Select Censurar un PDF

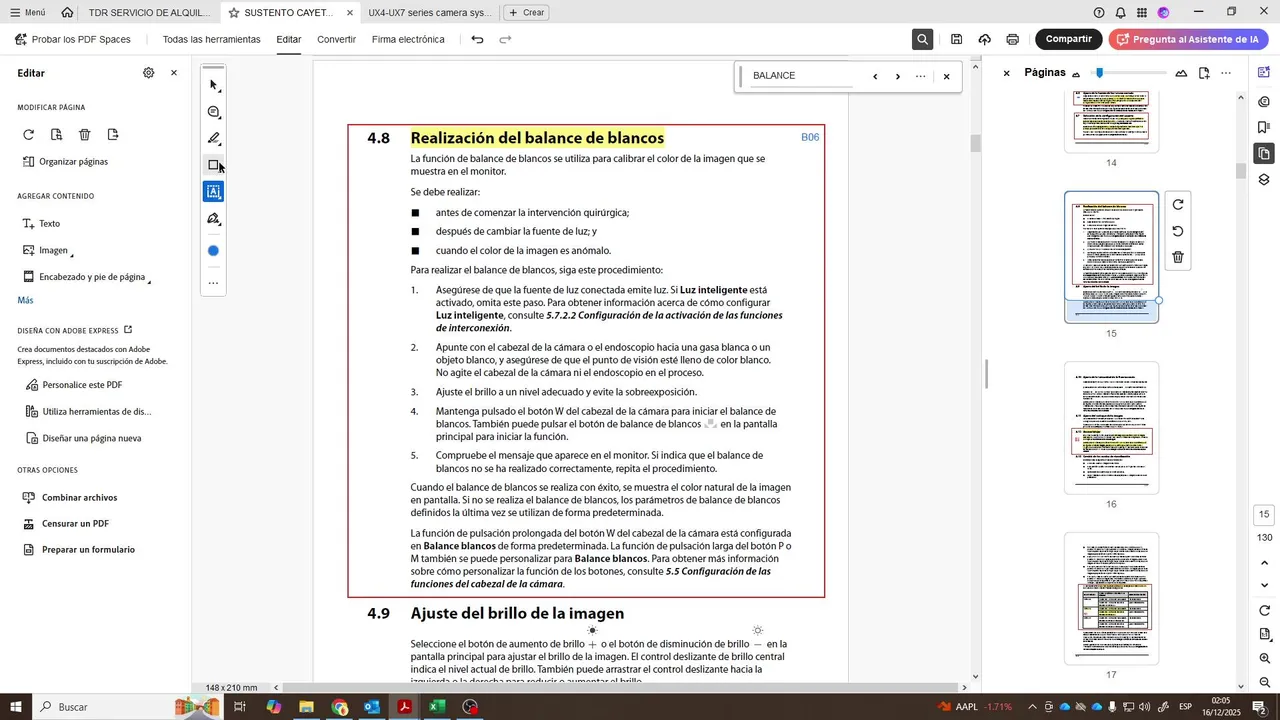click(66, 524)
